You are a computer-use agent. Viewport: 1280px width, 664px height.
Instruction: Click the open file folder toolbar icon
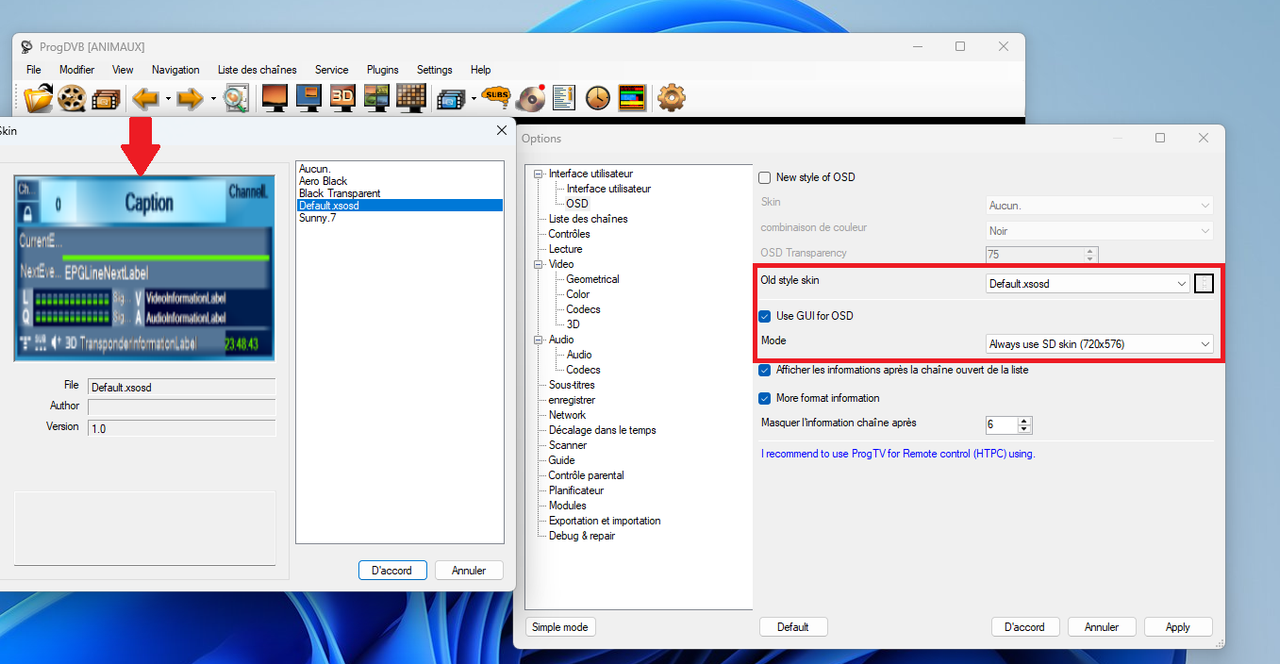coord(39,97)
